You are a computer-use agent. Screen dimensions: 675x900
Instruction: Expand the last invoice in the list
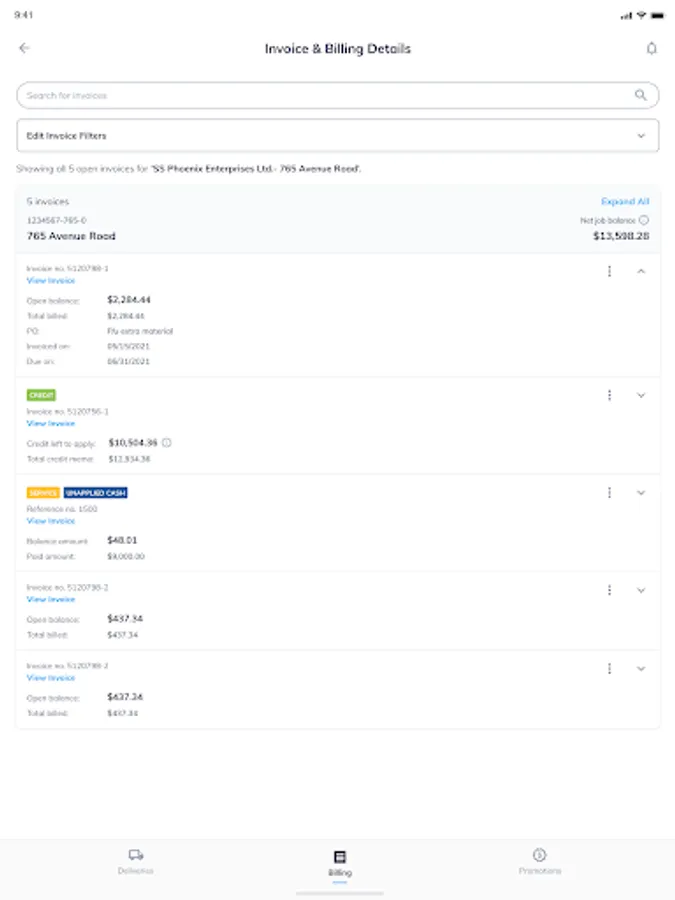641,669
